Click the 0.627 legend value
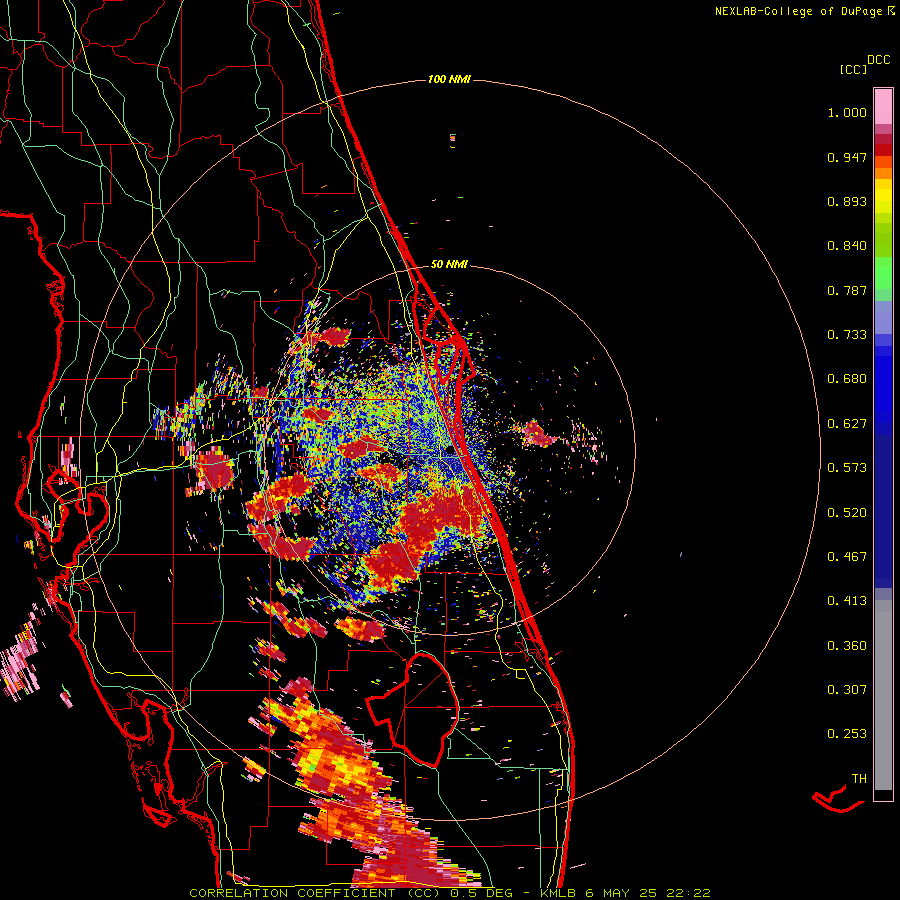The width and height of the screenshot is (900, 900). click(847, 424)
